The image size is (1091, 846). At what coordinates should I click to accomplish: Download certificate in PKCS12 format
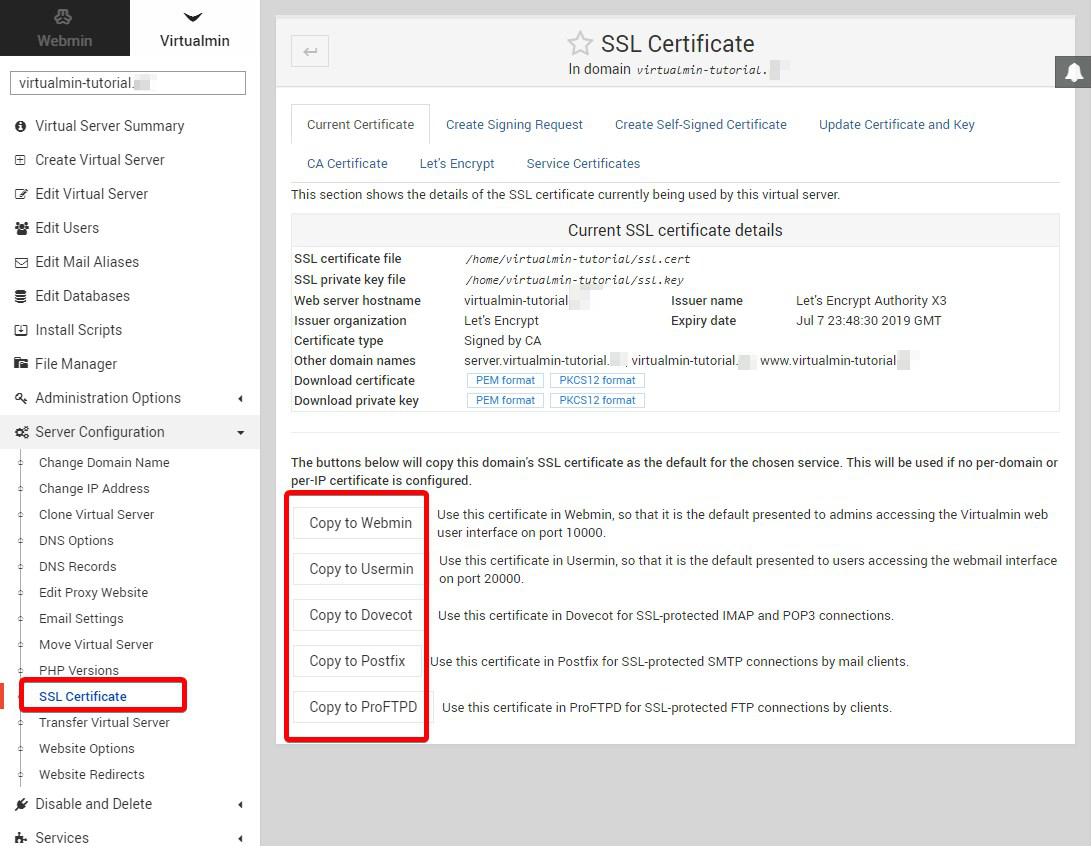pos(597,381)
